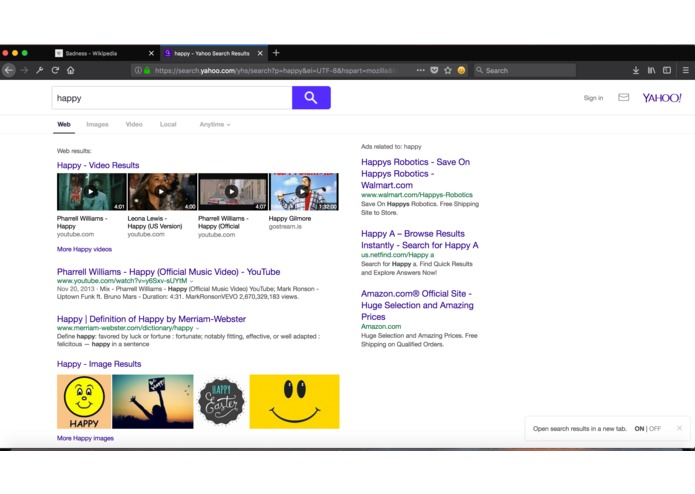Play the Happy Gilmore video thumbnail

tap(304, 191)
